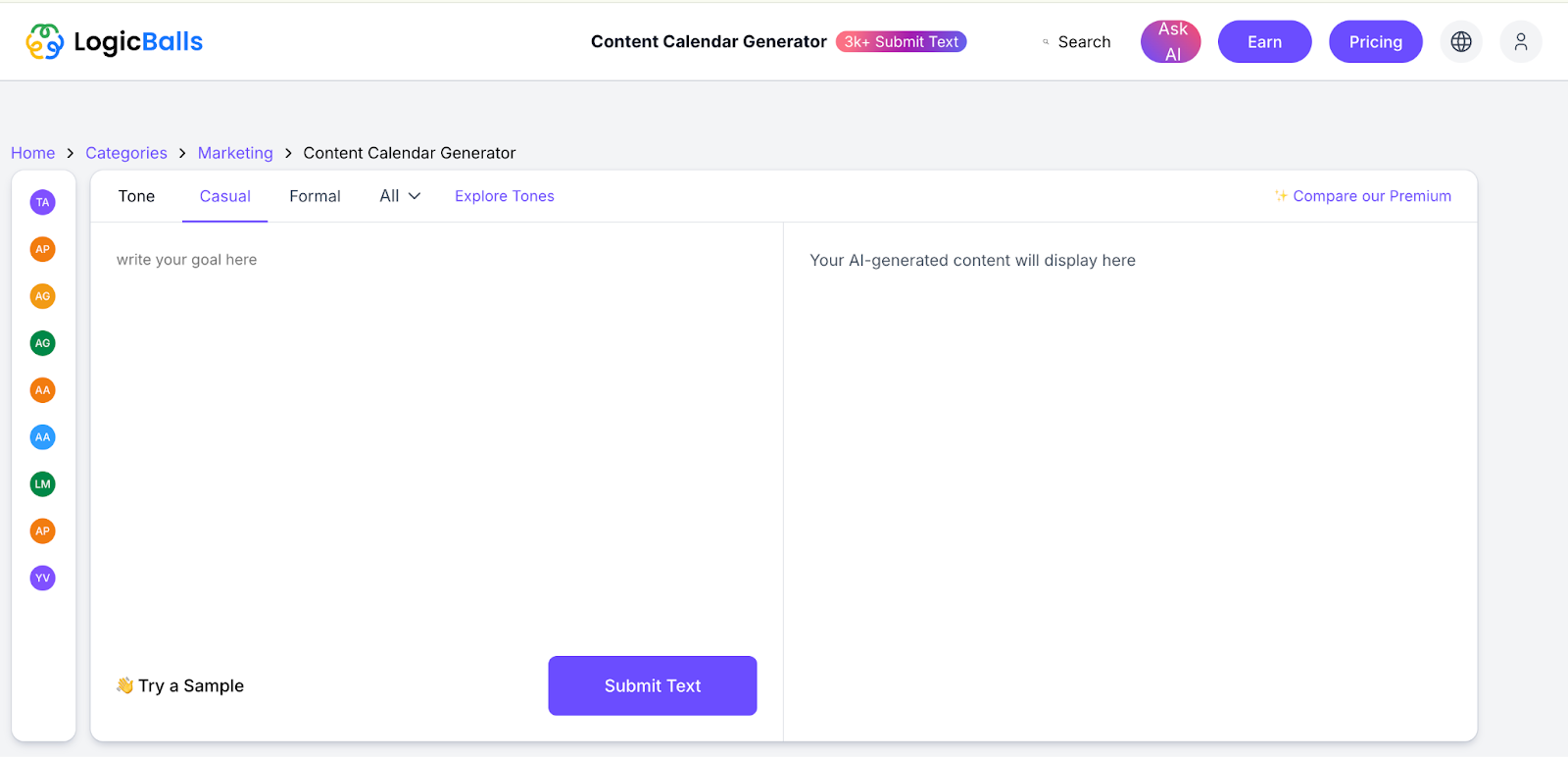
Task: Open the language globe icon
Action: click(x=1461, y=41)
